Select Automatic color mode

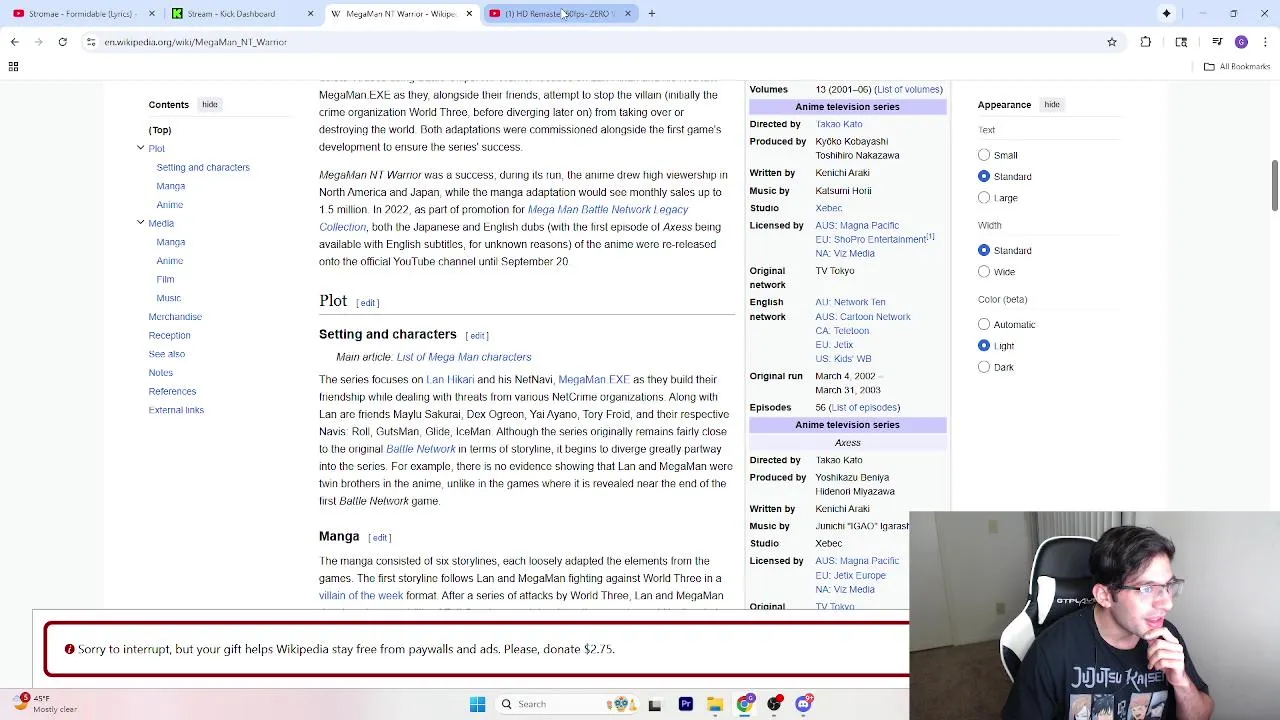(984, 324)
